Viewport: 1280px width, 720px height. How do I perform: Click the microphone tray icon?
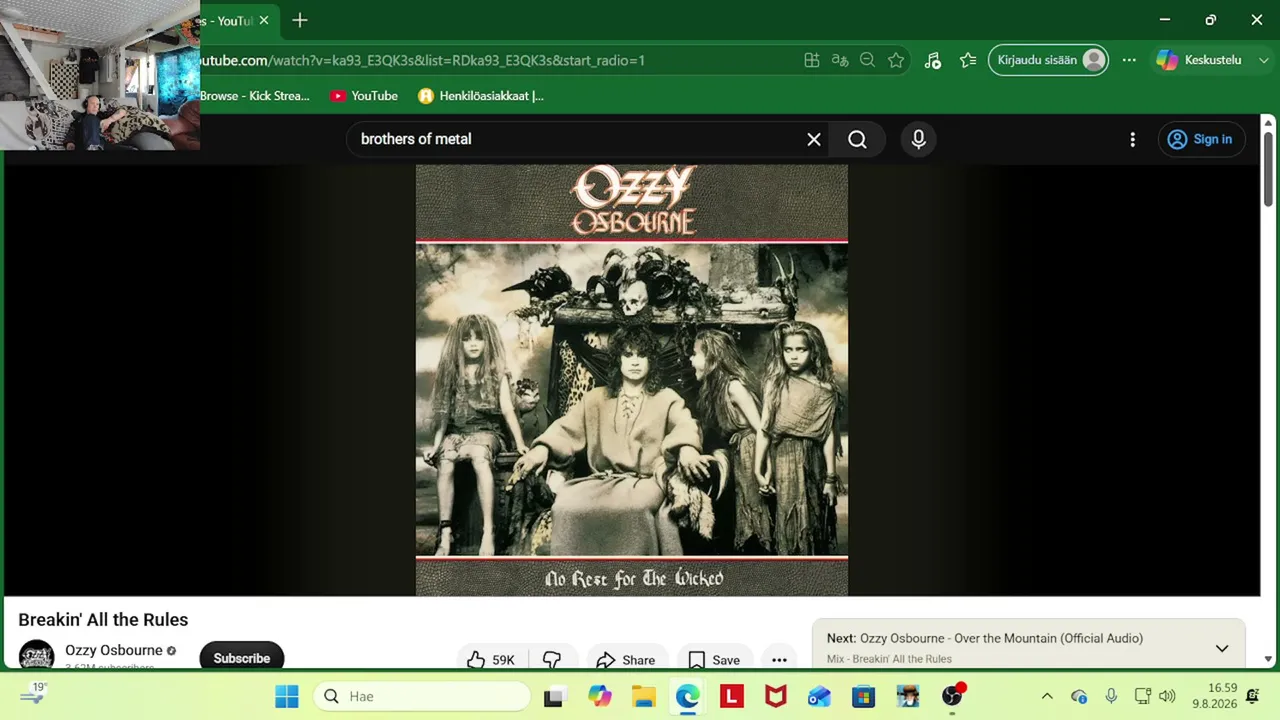point(1111,696)
